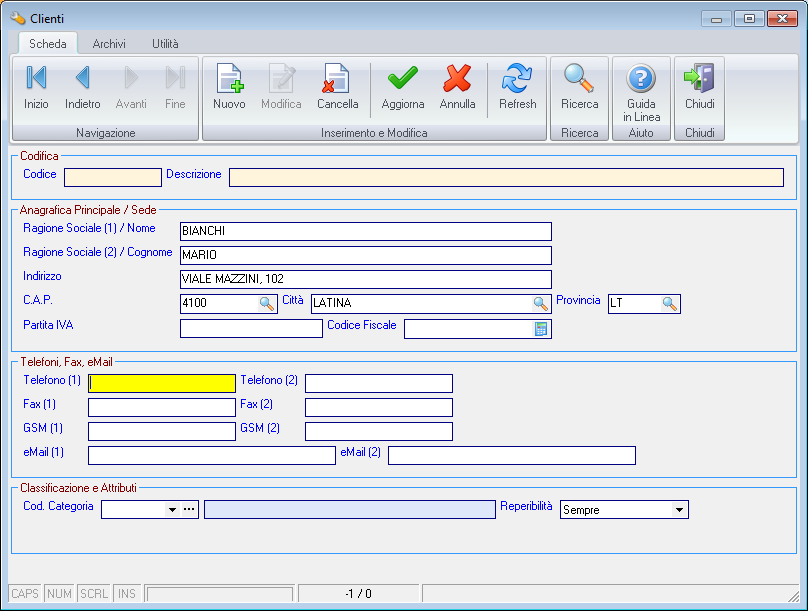Edit the Ragione Sociale (1) field BIANCHI

[x=366, y=231]
